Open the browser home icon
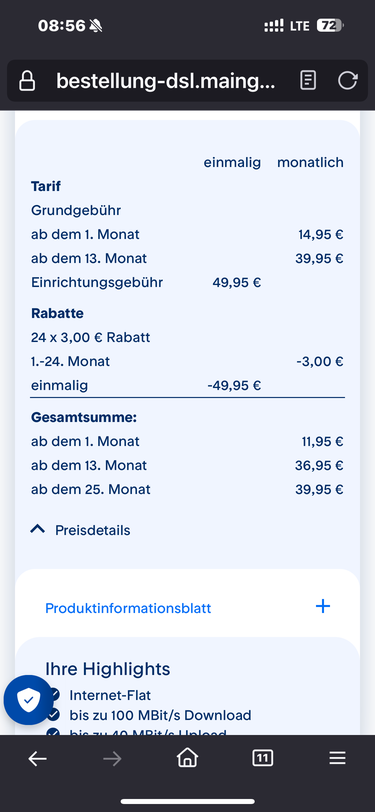The height and width of the screenshot is (812, 375). pos(188,759)
